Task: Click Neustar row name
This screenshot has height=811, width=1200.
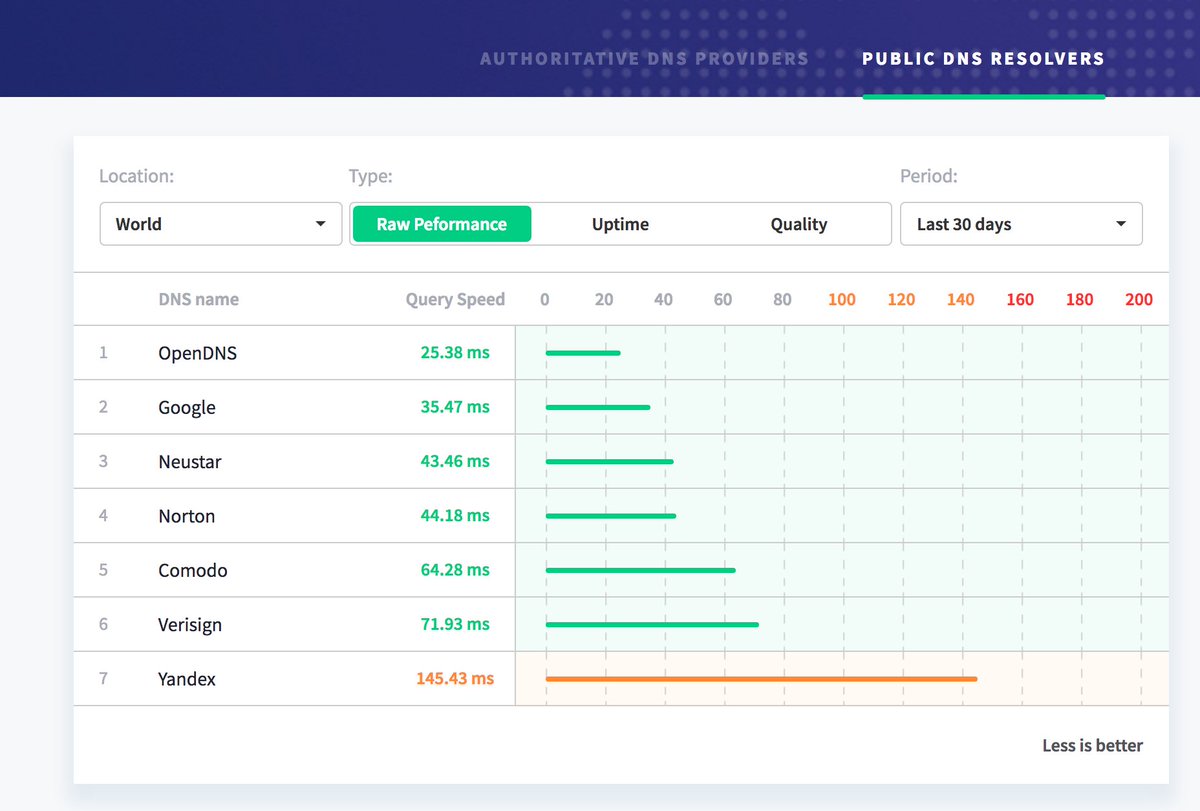Action: [190, 462]
